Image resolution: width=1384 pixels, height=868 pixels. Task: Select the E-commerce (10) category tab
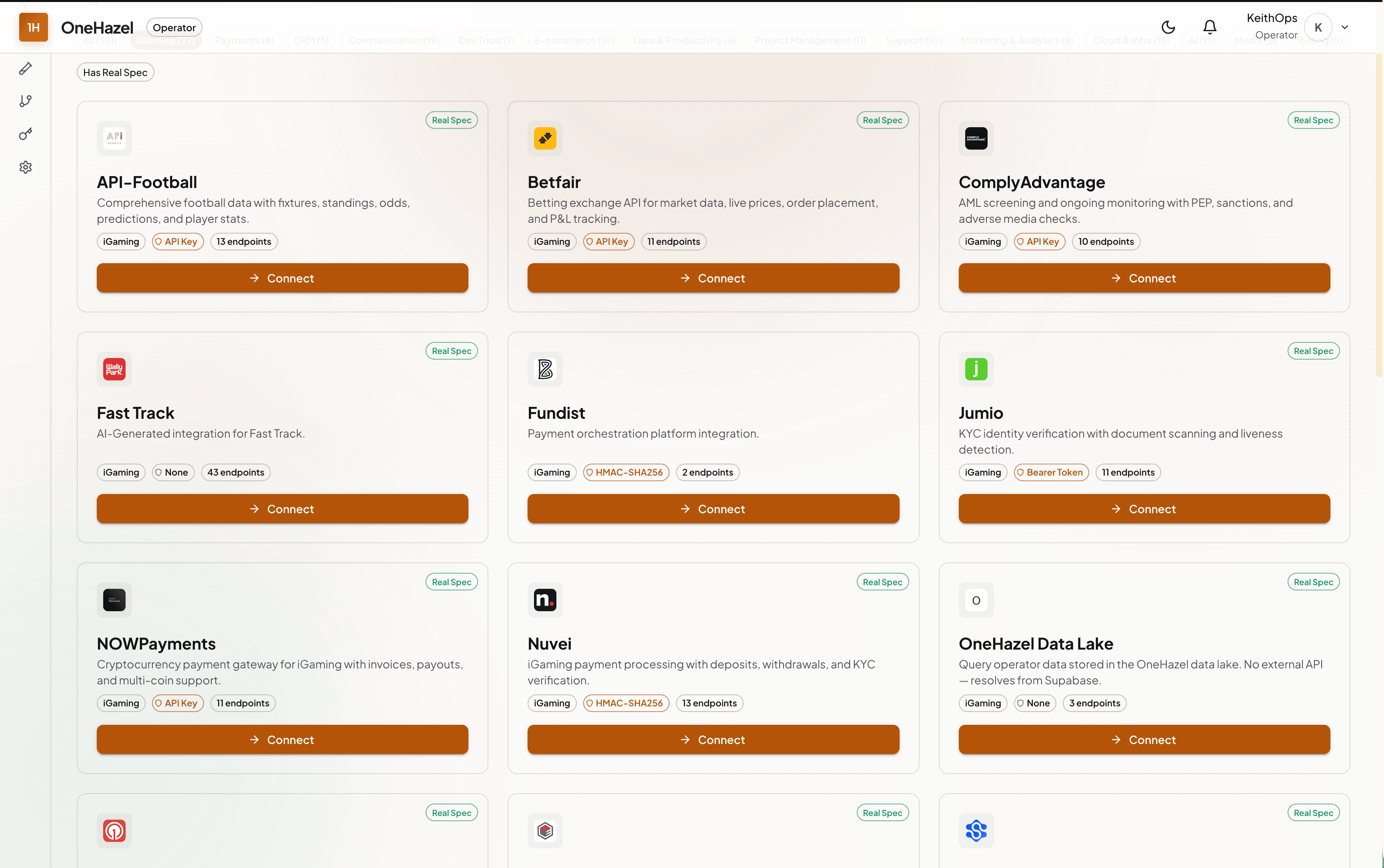(x=574, y=41)
